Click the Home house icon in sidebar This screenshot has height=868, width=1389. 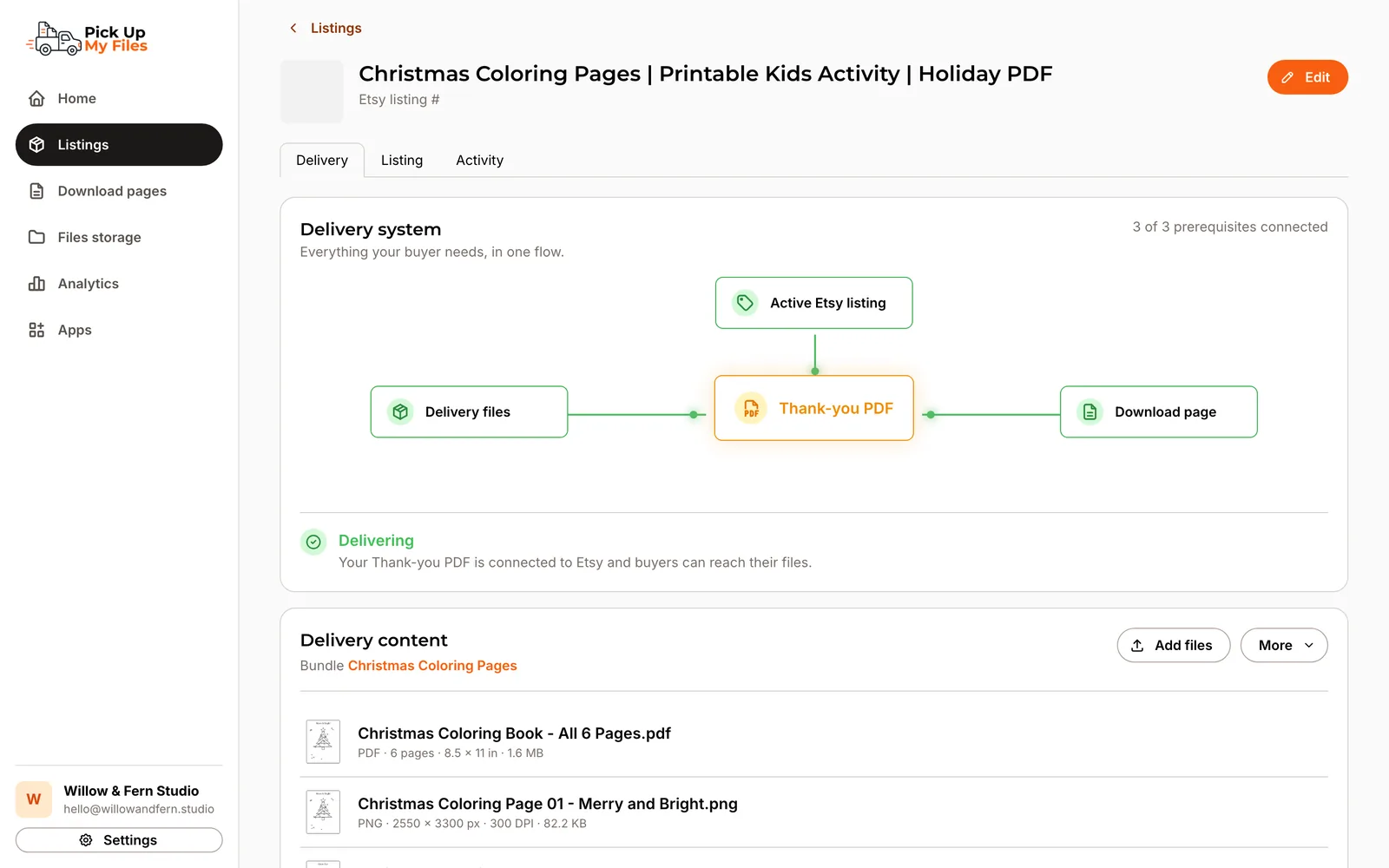36,99
